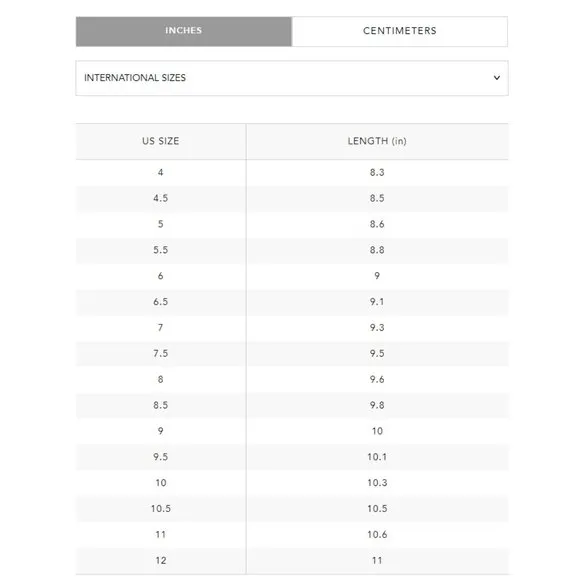Select the US size 5.5 row
Image resolution: width=580 pixels, height=580 pixels.
pos(292,250)
